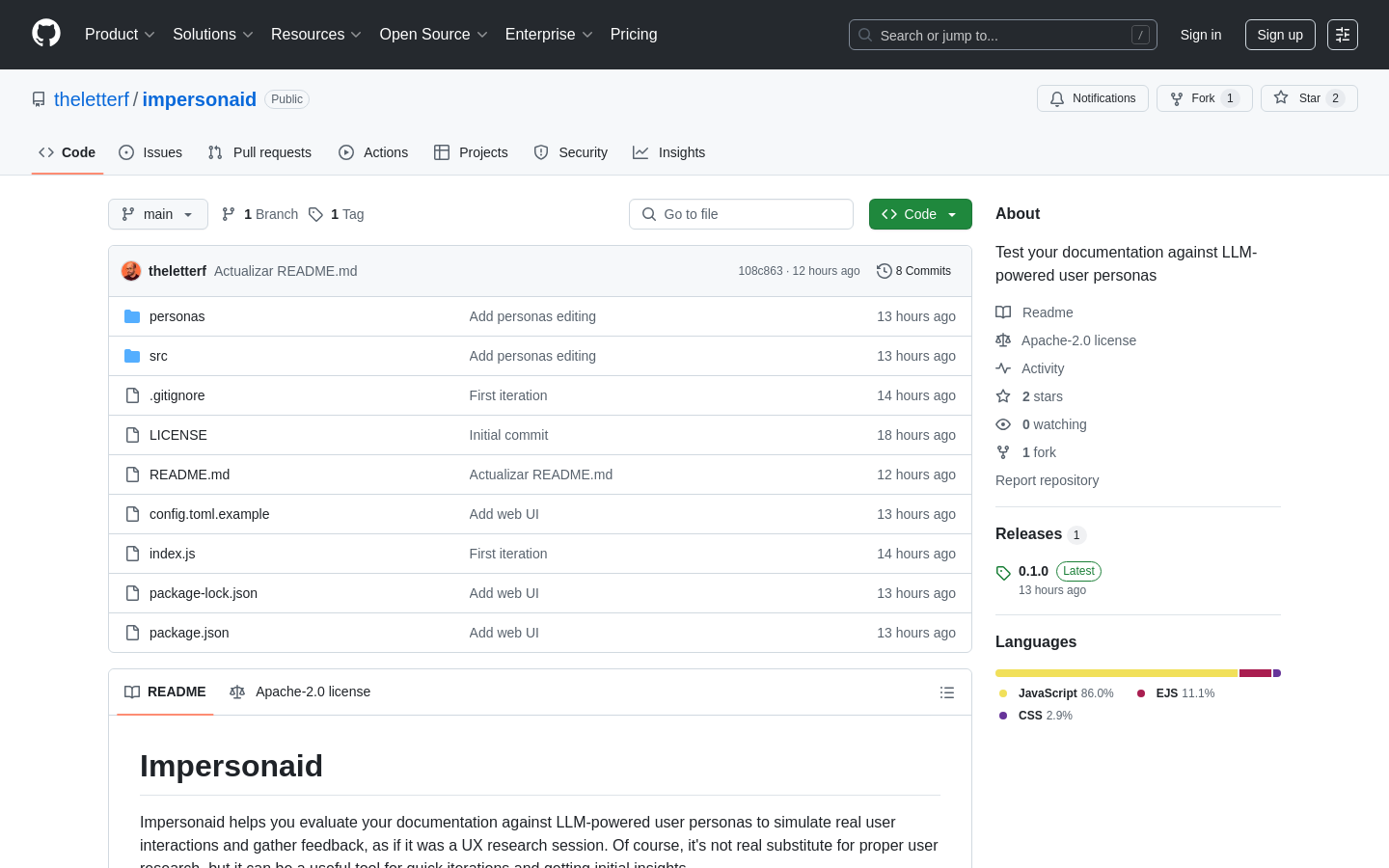Click the scales icon for Apache-2.0 license
The image size is (1389, 868).
(x=1003, y=340)
